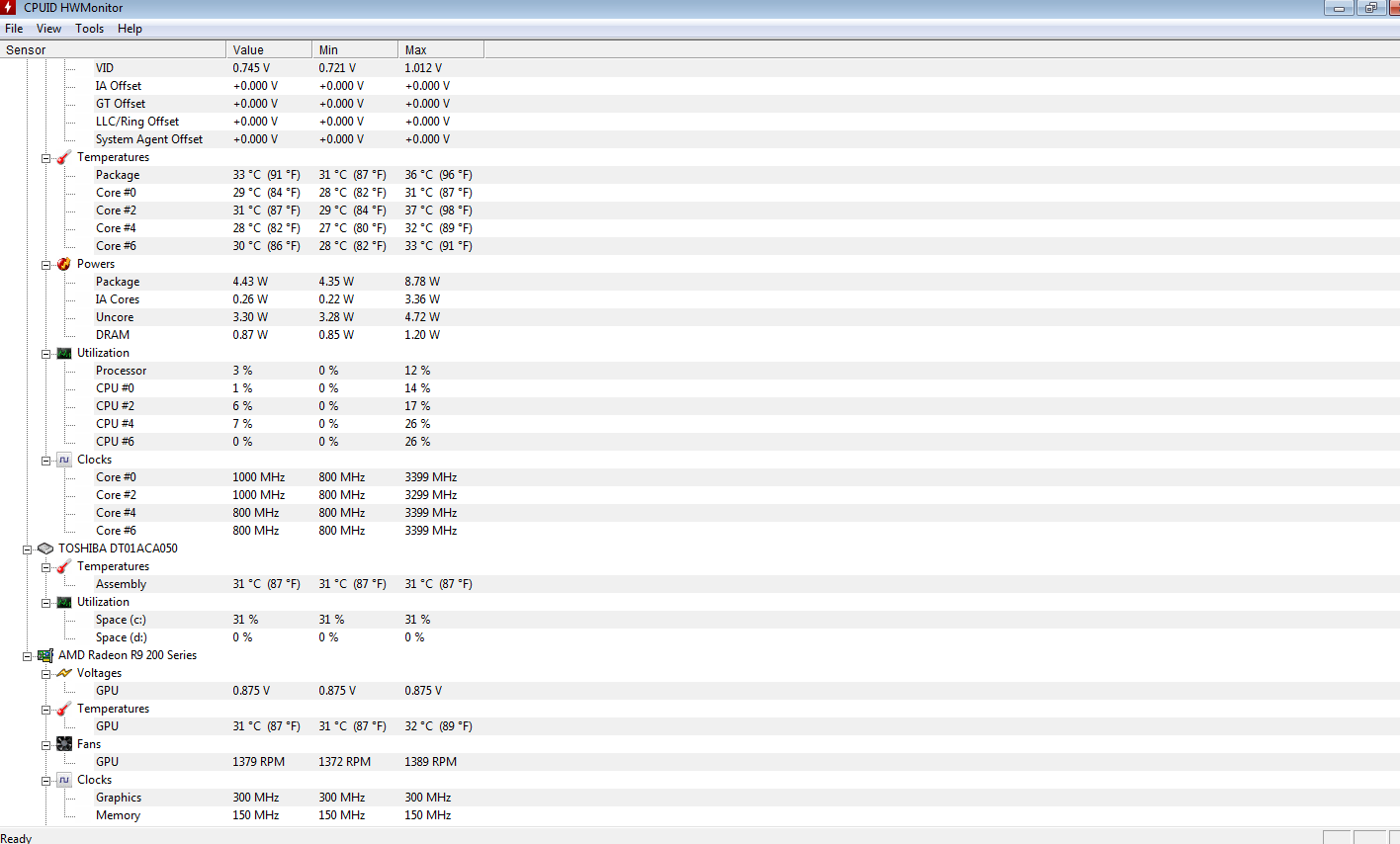Viewport: 1400px width, 844px height.
Task: Click the 1389 RPM maximum fan speed
Action: (431, 762)
